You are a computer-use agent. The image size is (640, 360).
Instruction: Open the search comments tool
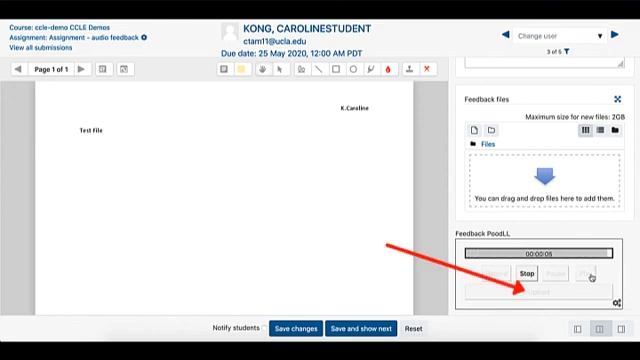point(103,69)
